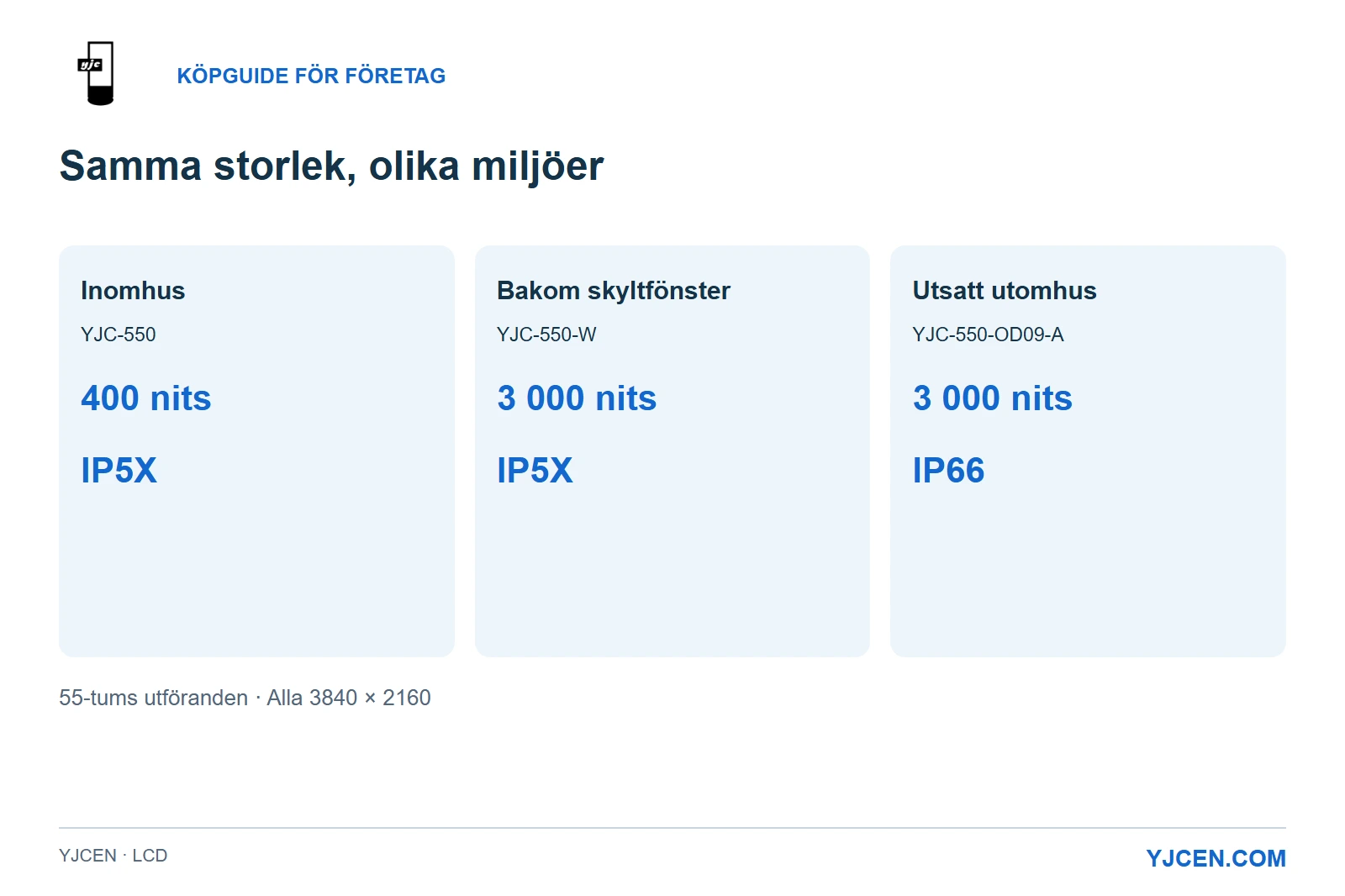Click 3 000 nits in the utomhus card
Viewport: 1345px width, 896px height.
pyautogui.click(x=993, y=398)
